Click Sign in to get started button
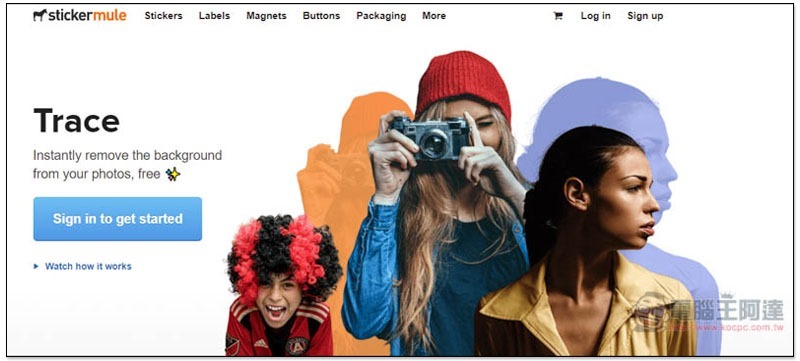Screen dimensions: 800x361 pos(118,219)
